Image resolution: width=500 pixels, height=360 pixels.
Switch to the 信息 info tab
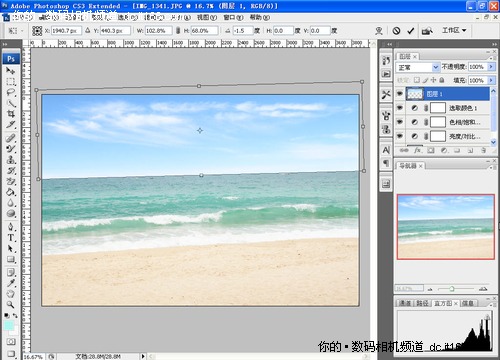click(x=468, y=303)
